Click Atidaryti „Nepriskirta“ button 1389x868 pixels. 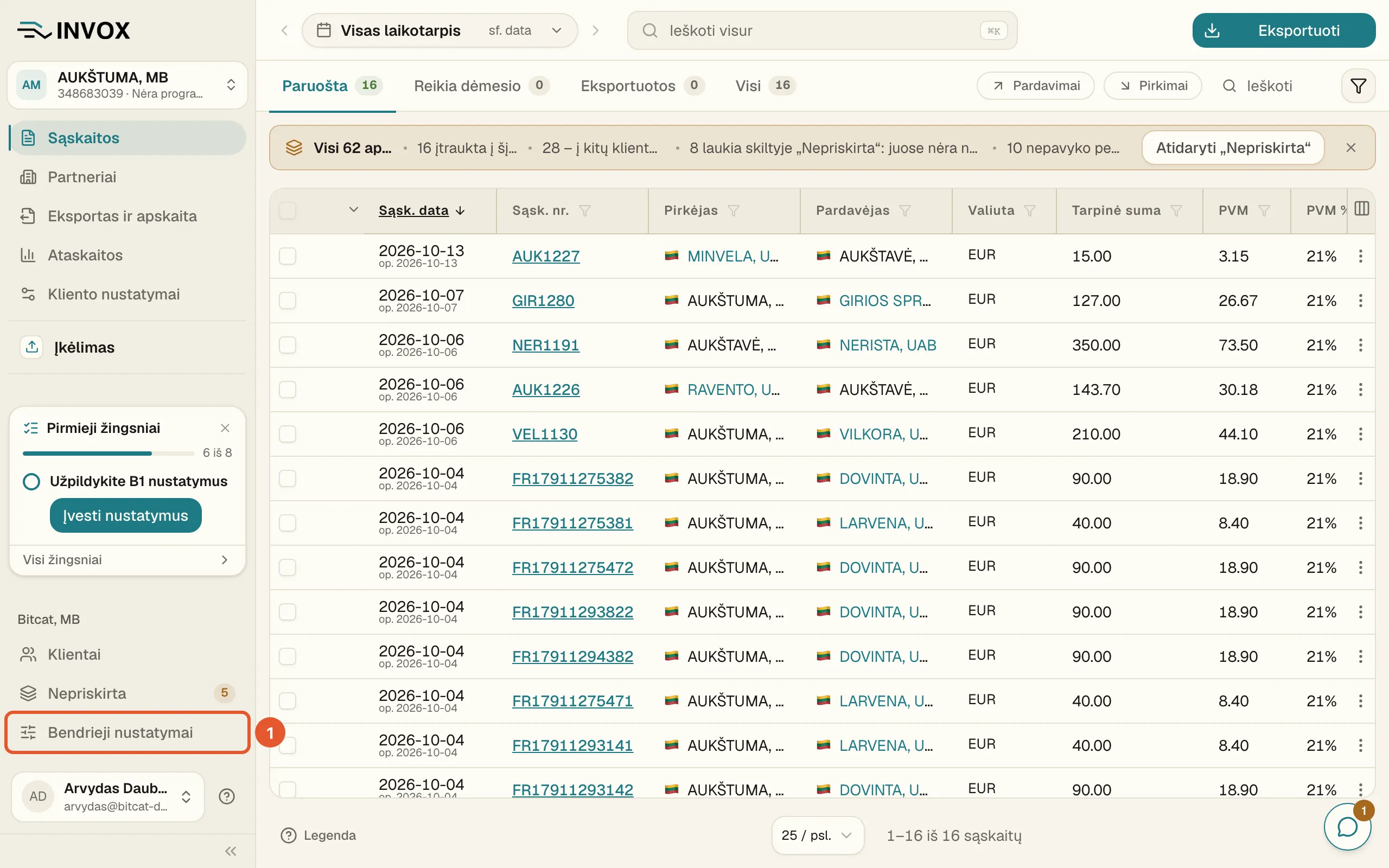1233,148
